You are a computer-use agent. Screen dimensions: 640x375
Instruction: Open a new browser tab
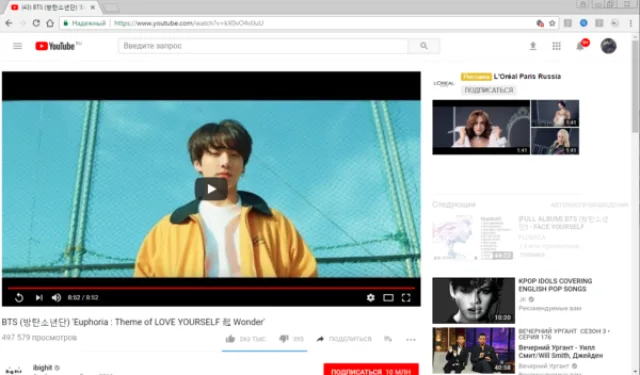coord(110,8)
